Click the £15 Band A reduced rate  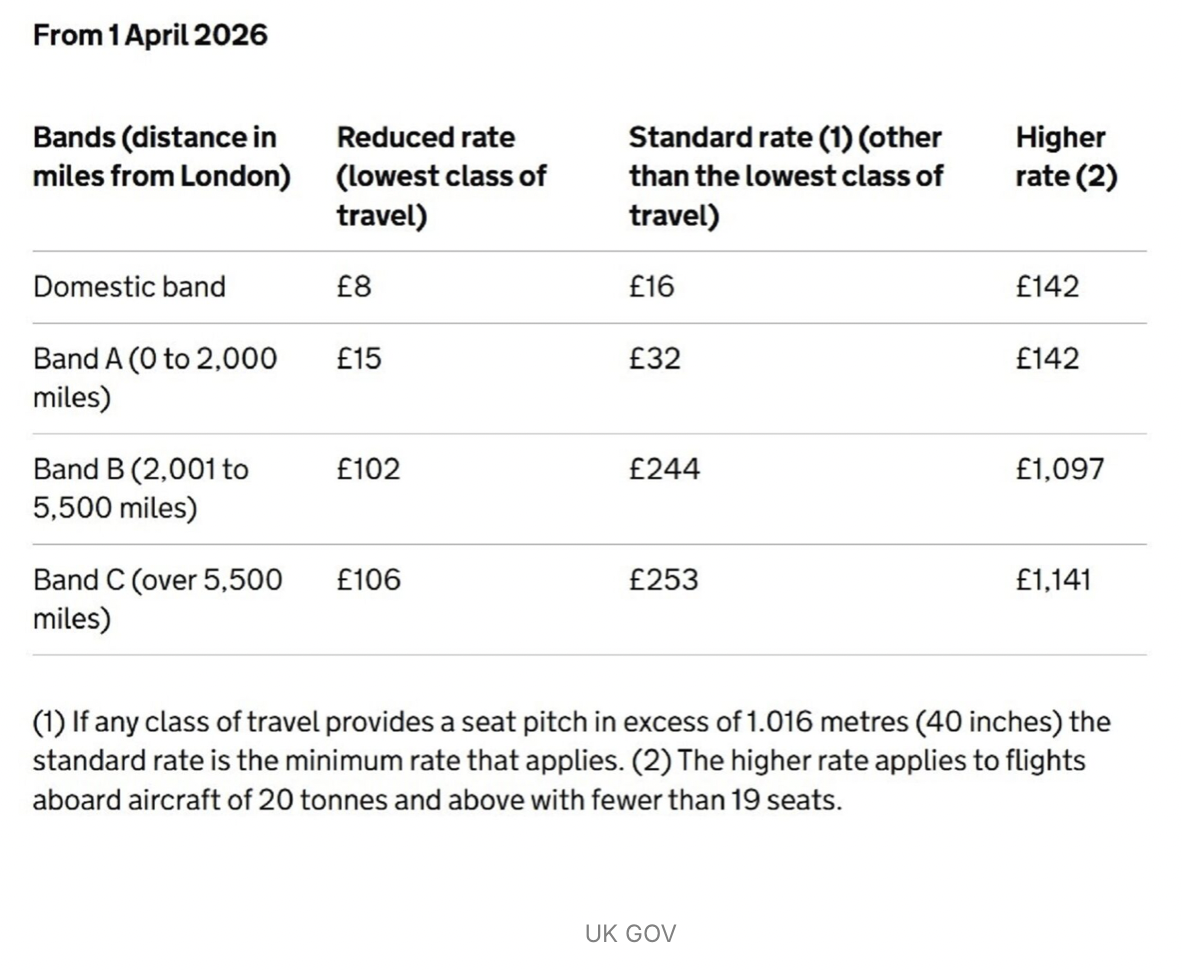pos(359,359)
